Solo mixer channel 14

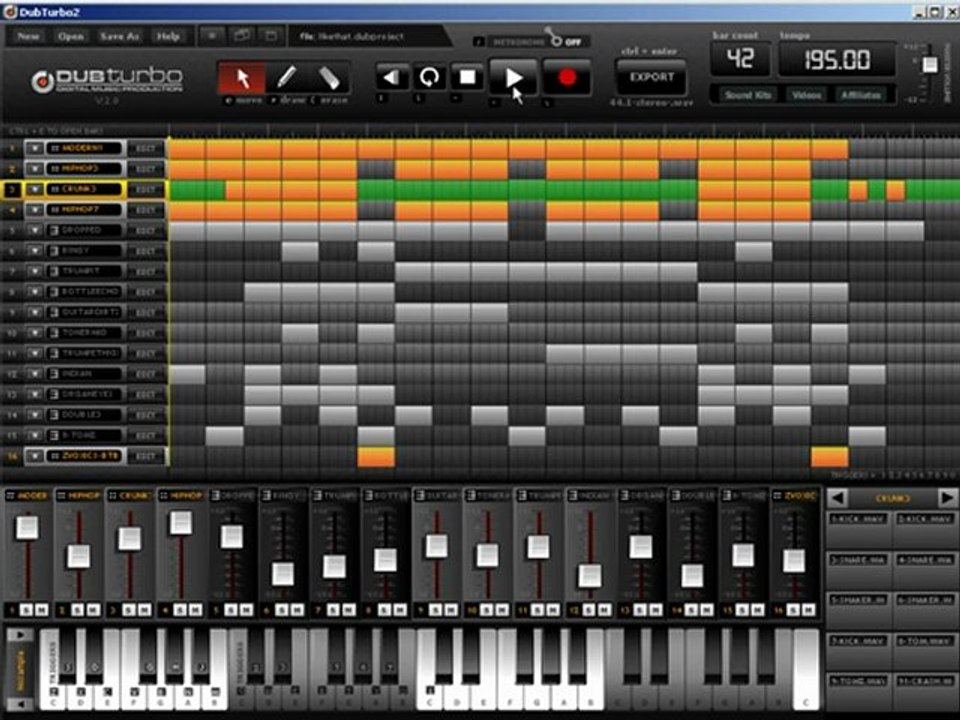point(691,610)
